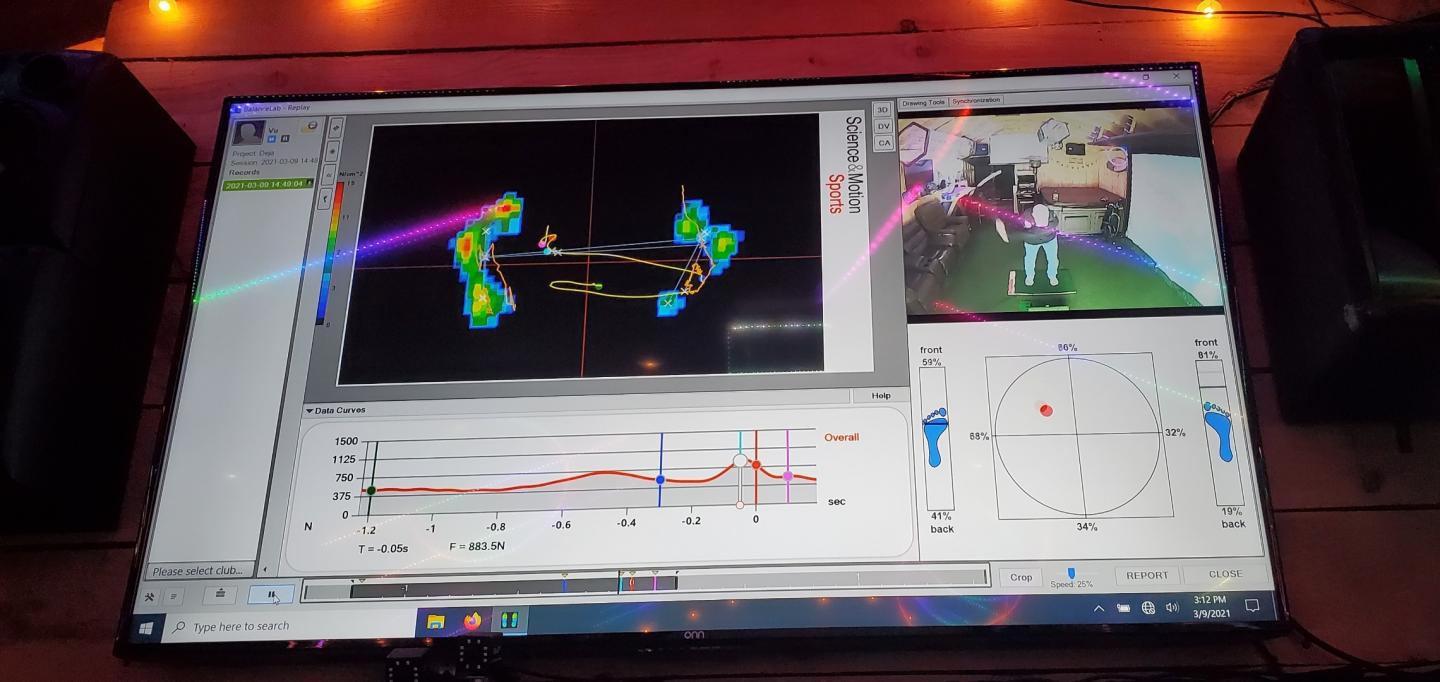Adjust the playback Speed slider
Screen dimensions: 1440x682
1071,573
